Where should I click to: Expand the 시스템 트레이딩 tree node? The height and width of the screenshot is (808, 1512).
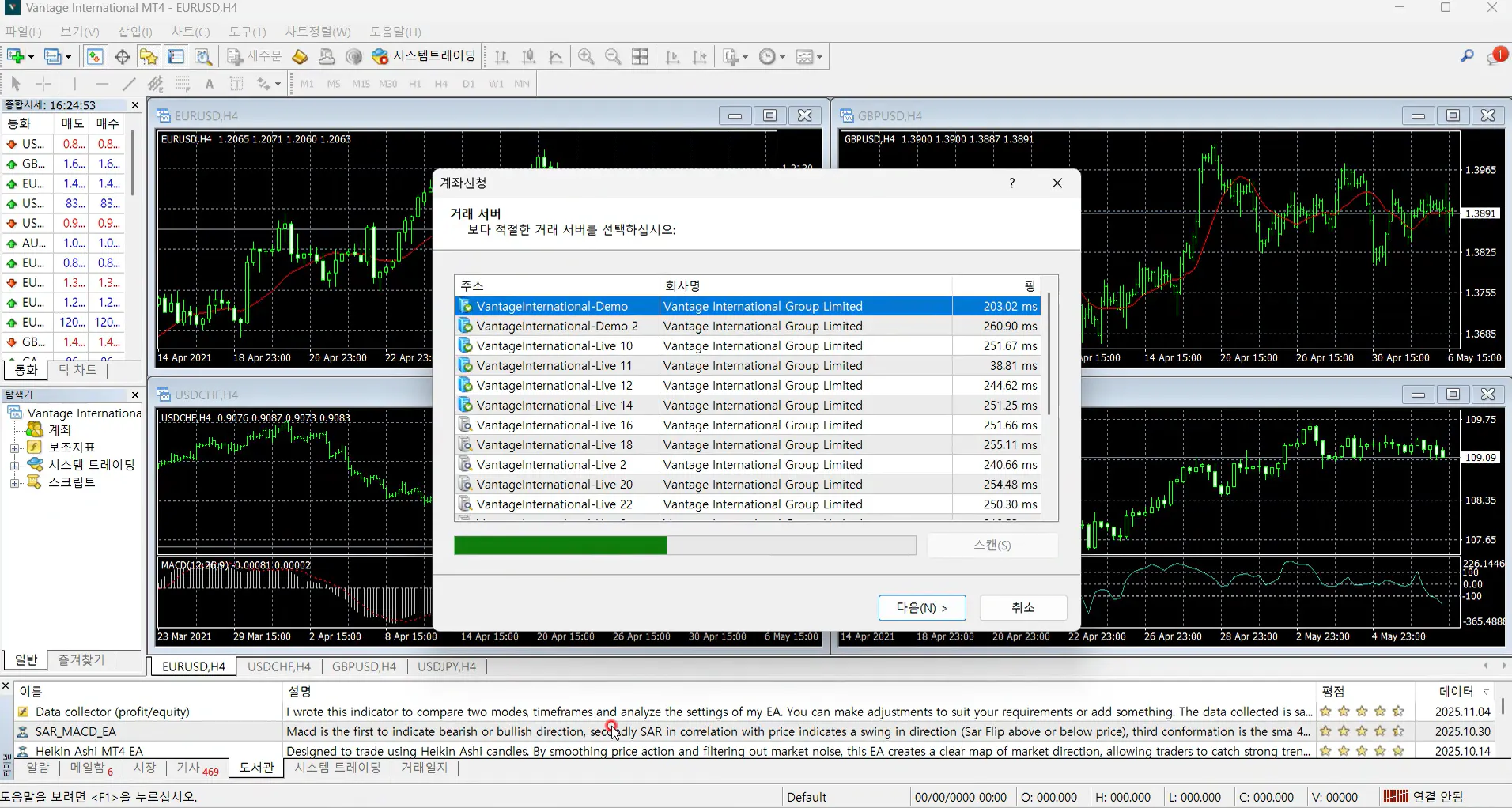pyautogui.click(x=14, y=465)
